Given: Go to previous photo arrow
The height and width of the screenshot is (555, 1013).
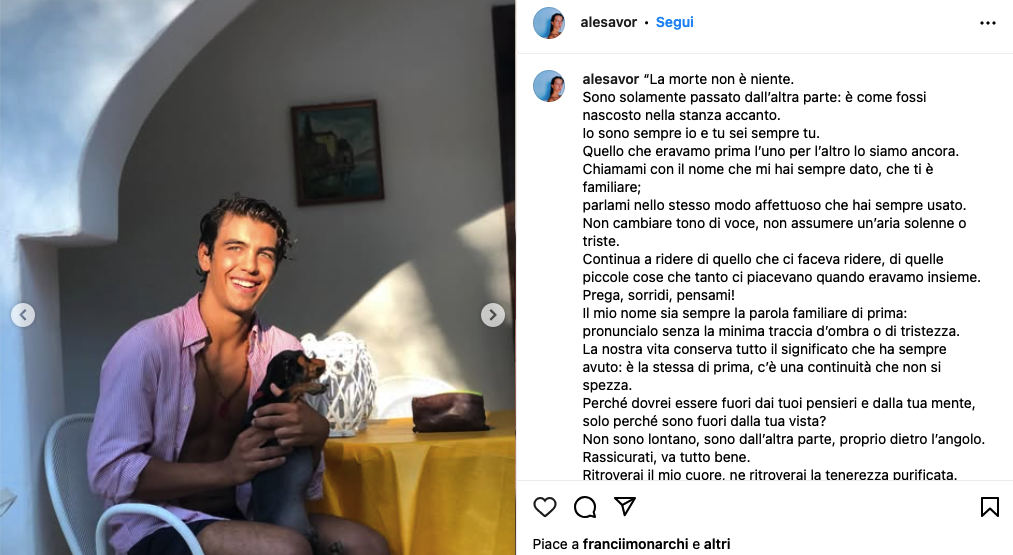Looking at the screenshot, I should click(23, 315).
